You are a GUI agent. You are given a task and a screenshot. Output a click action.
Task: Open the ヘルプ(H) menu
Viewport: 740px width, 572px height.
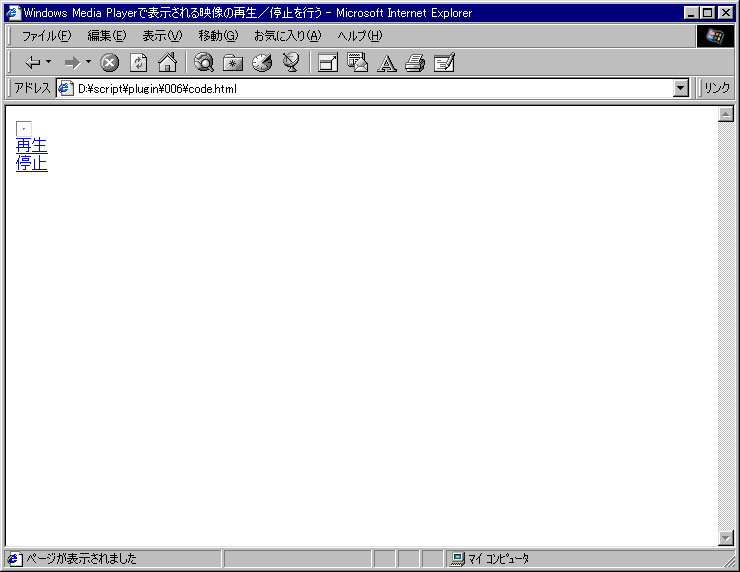point(360,36)
